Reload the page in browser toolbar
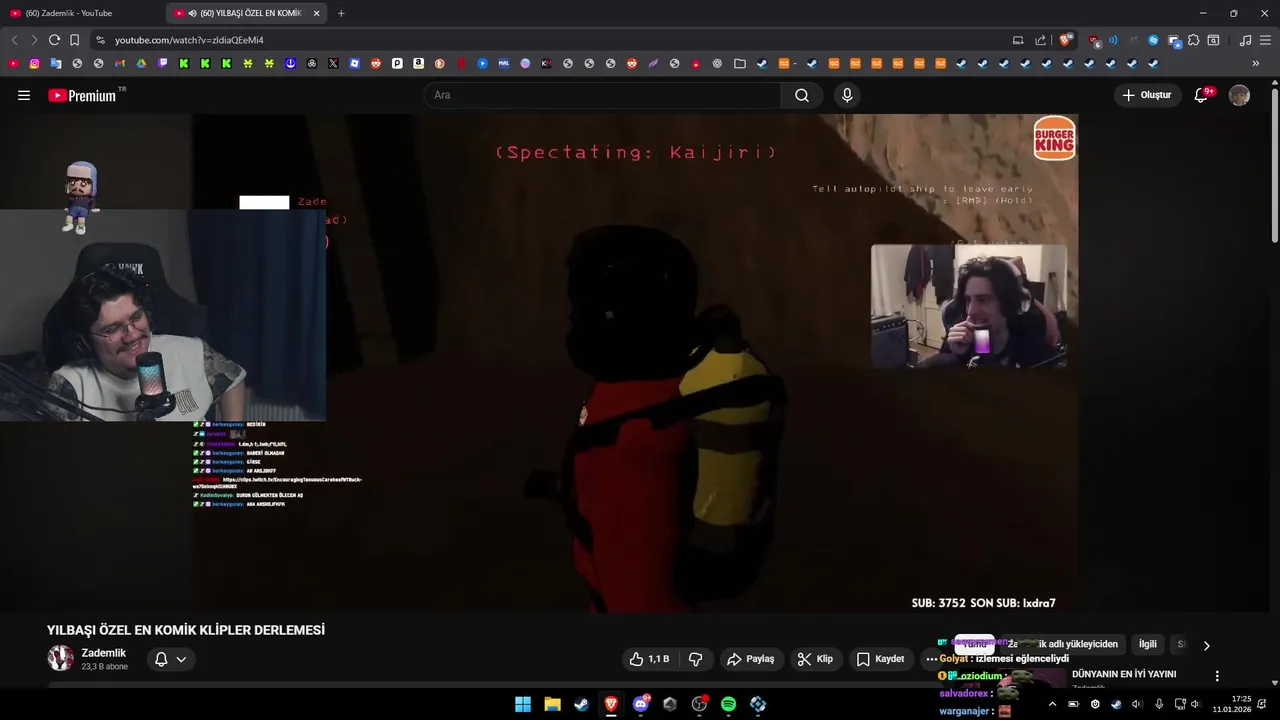Viewport: 1280px width, 720px height. point(54,40)
